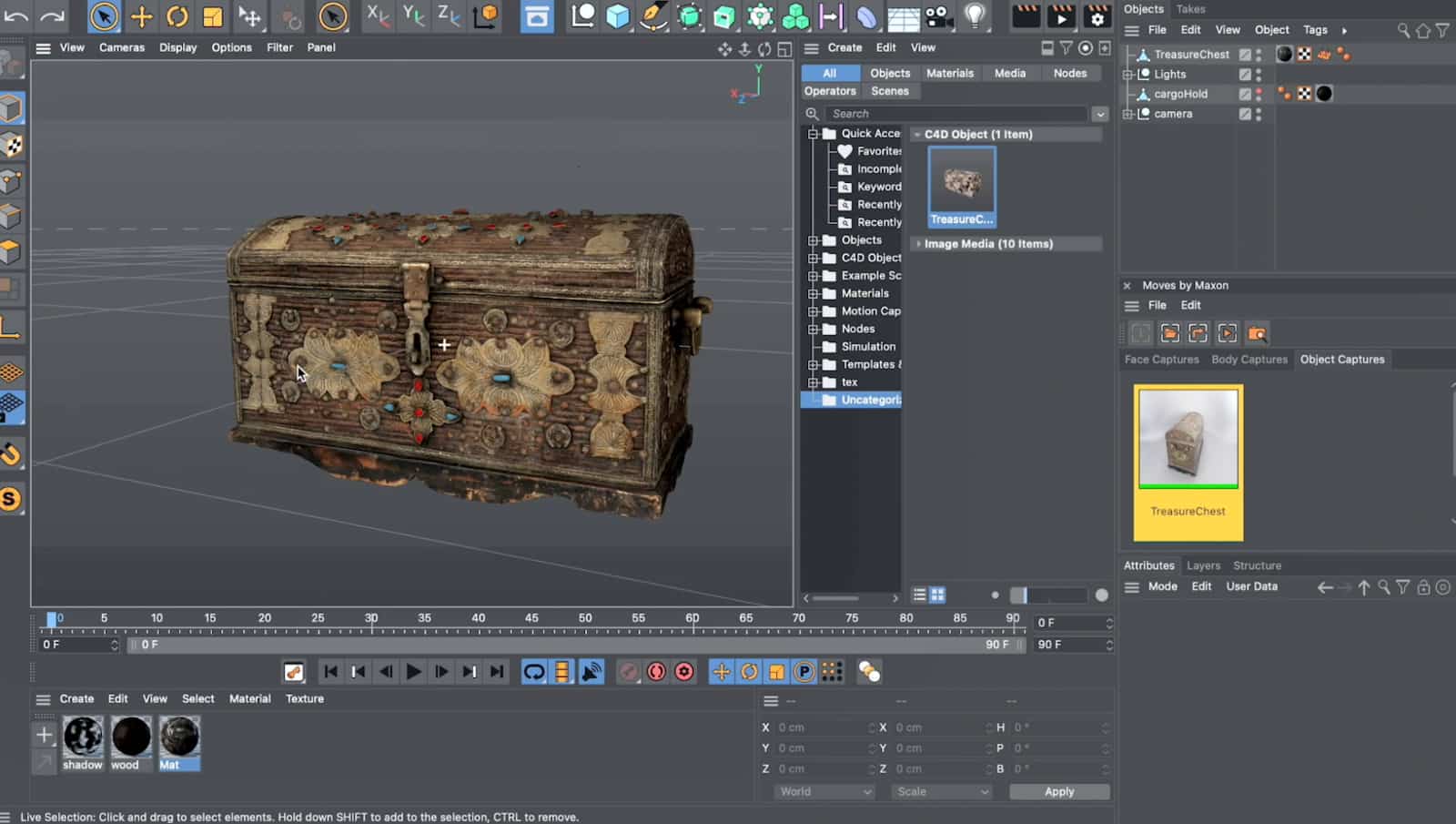Select the wood material thumbnail
1456x824 pixels.
pyautogui.click(x=131, y=737)
